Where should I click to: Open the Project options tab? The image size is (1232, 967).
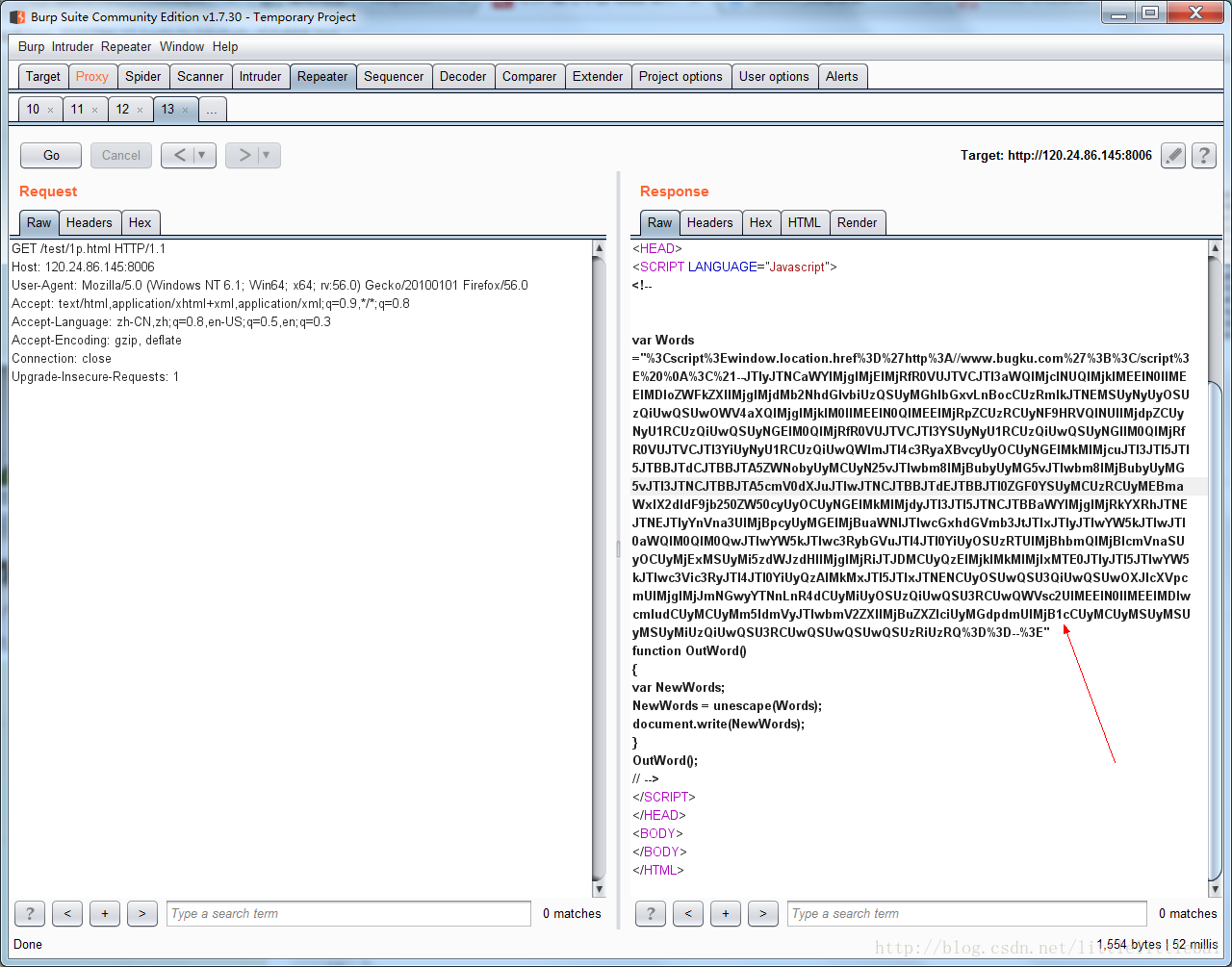pos(680,76)
